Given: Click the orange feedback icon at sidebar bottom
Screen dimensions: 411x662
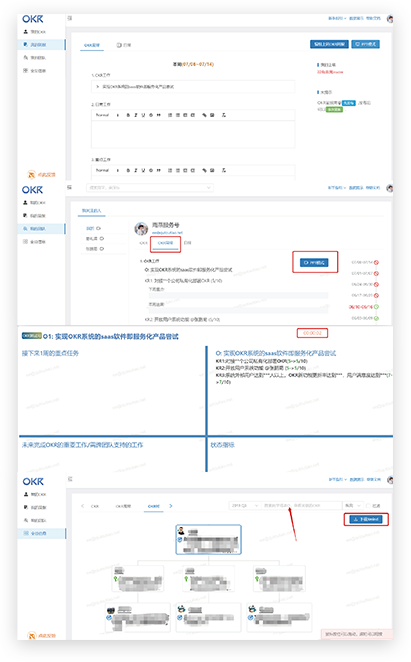Looking at the screenshot, I should (x=31, y=174).
